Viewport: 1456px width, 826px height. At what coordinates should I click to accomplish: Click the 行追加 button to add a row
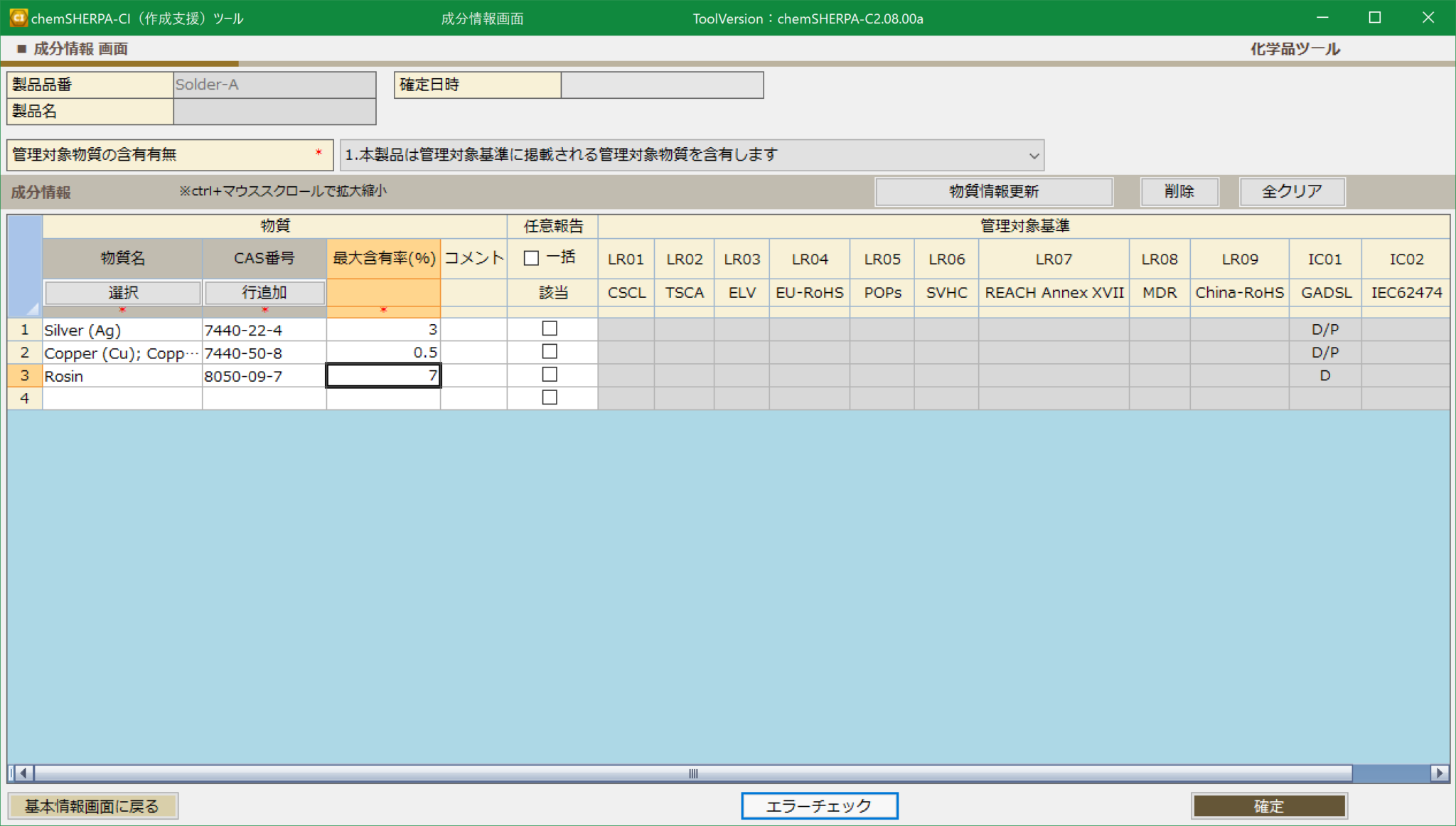264,292
